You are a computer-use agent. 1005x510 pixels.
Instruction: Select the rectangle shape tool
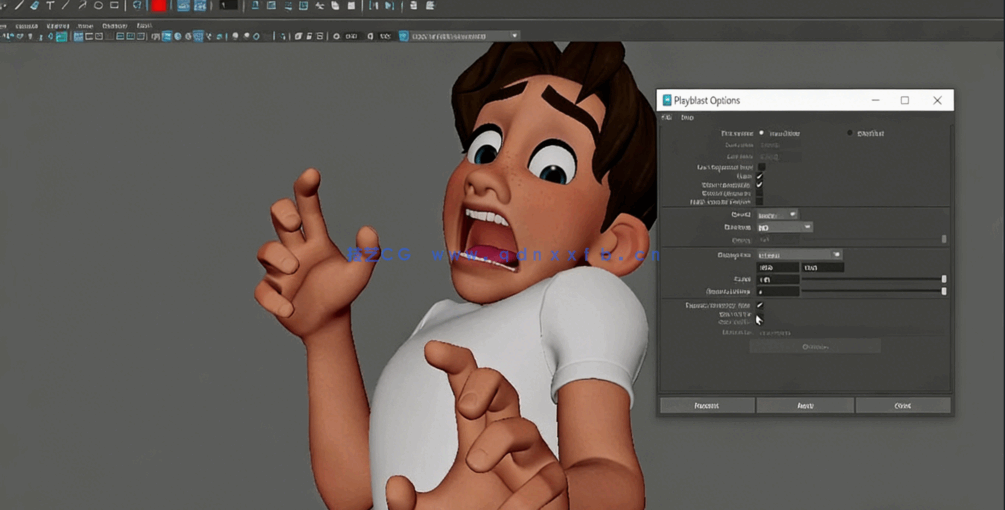[x=114, y=6]
